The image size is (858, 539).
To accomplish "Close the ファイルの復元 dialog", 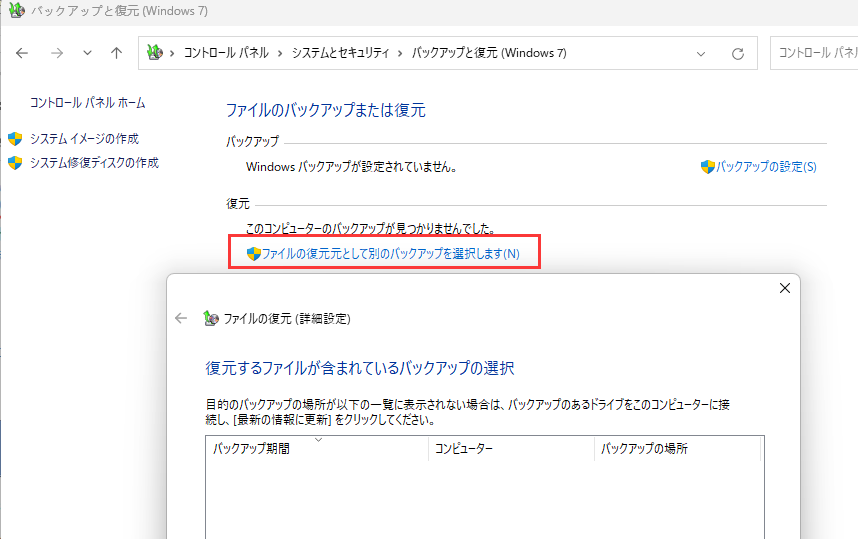I will point(785,288).
